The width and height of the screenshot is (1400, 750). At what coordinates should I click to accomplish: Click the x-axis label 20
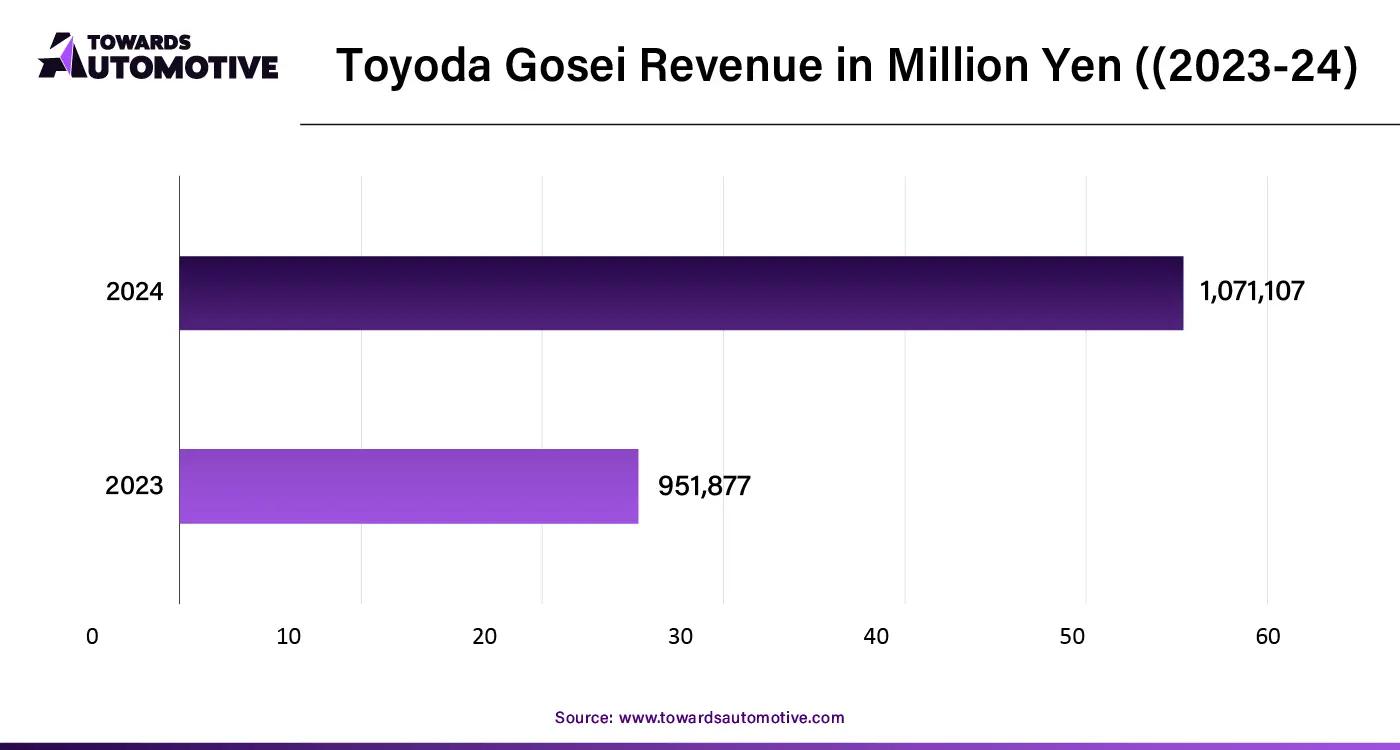484,636
